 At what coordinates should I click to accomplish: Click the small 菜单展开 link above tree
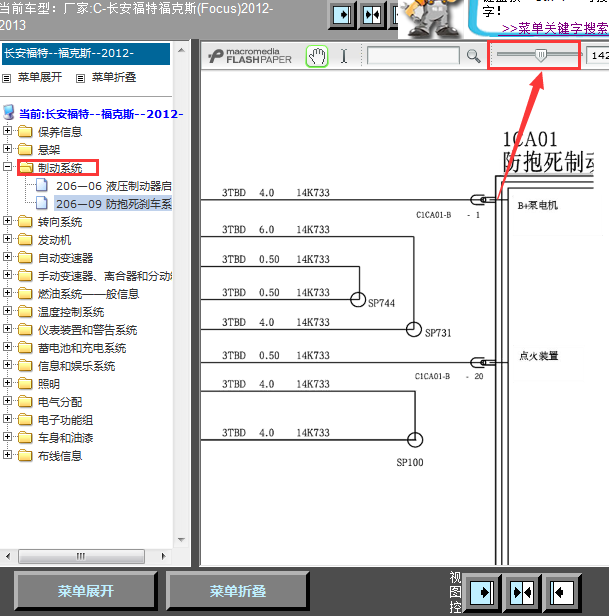40,77
